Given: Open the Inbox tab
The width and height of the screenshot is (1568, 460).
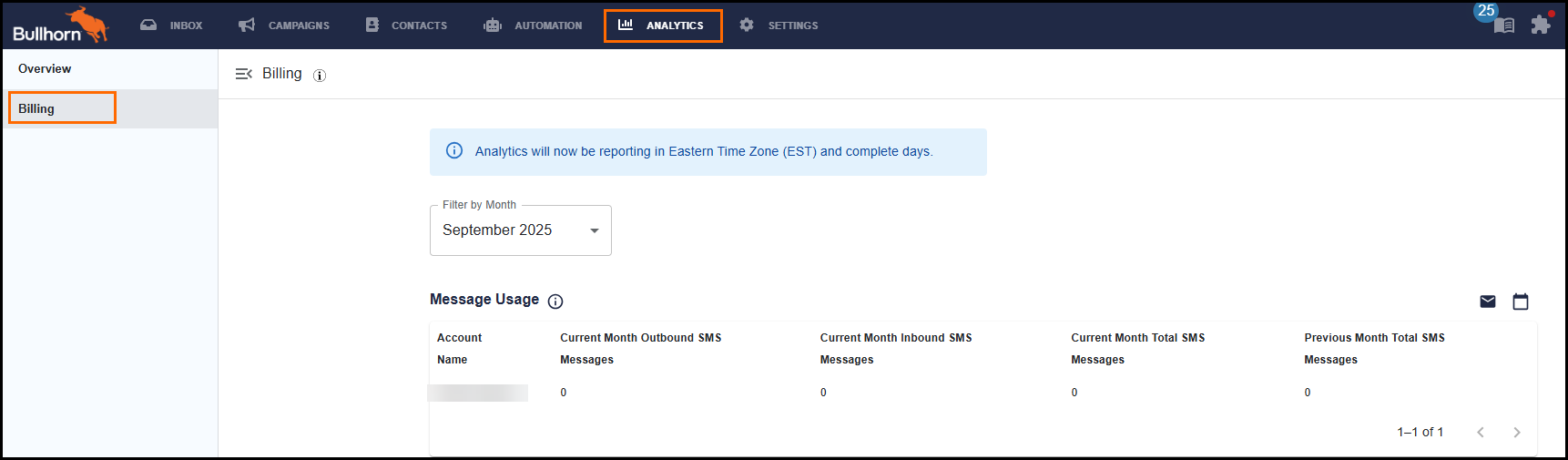Looking at the screenshot, I should (171, 26).
